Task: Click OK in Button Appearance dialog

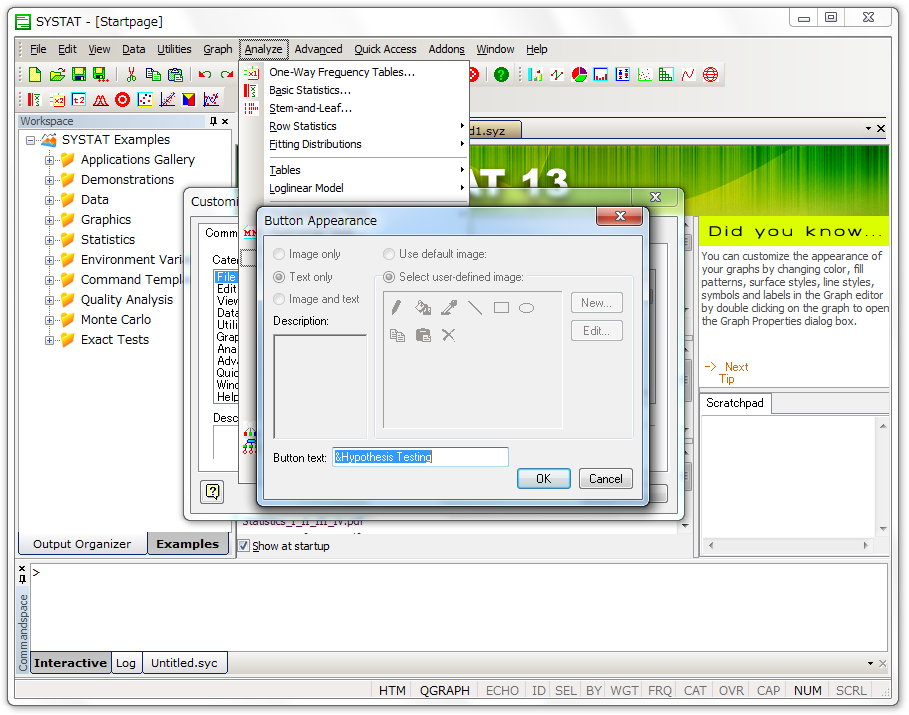Action: tap(543, 478)
